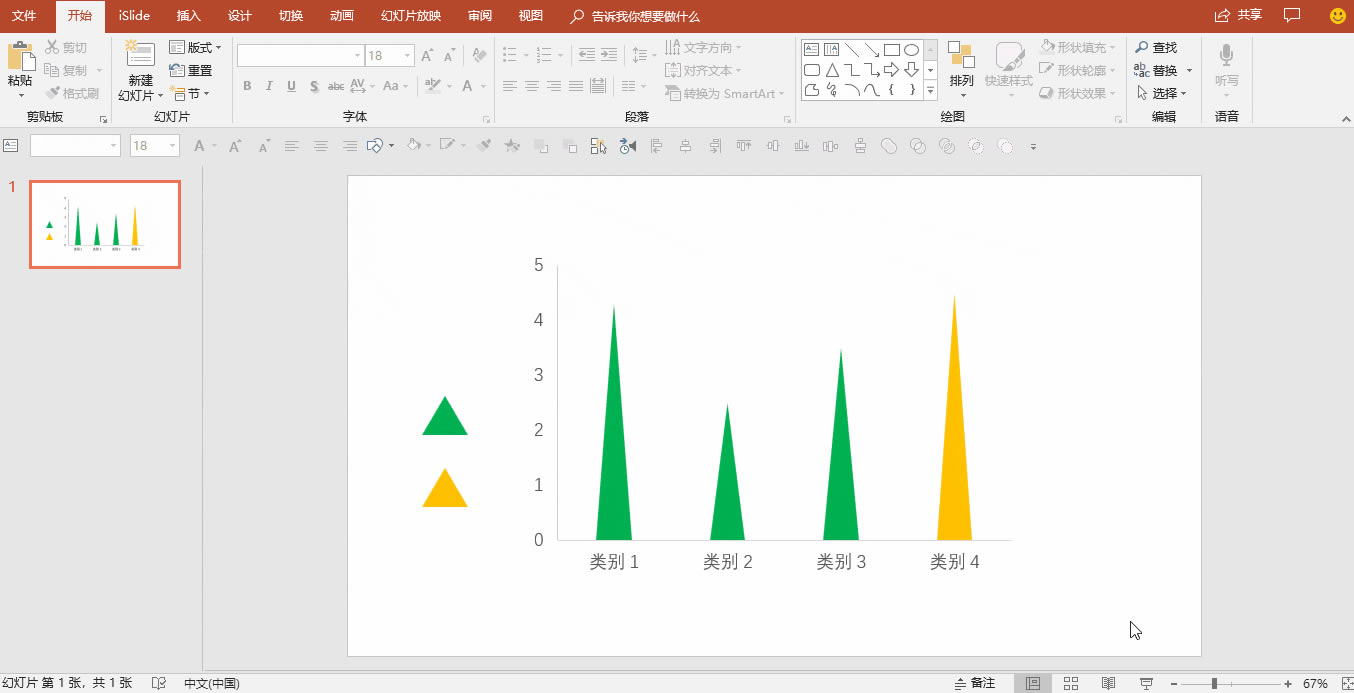Open the Selection Pane icon in quick toolbar
The image size is (1354, 693).
click(598, 146)
